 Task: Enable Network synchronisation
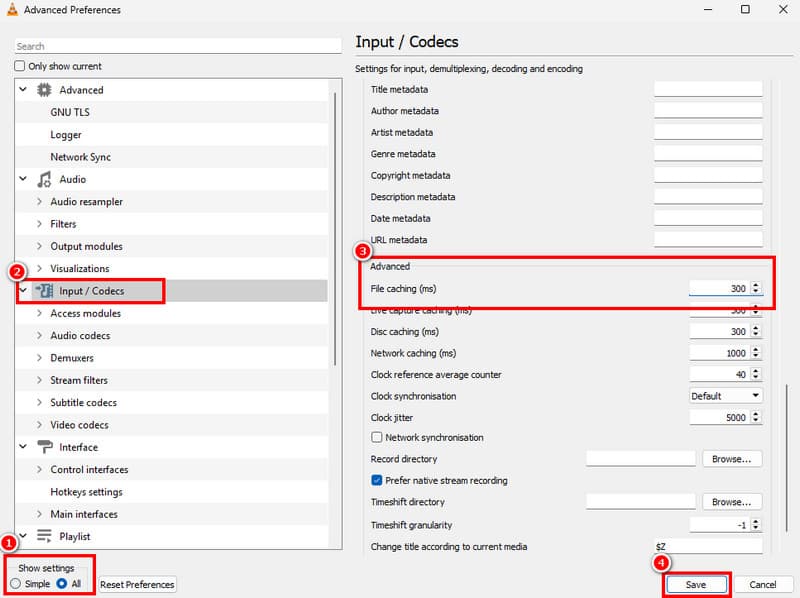[x=377, y=437]
